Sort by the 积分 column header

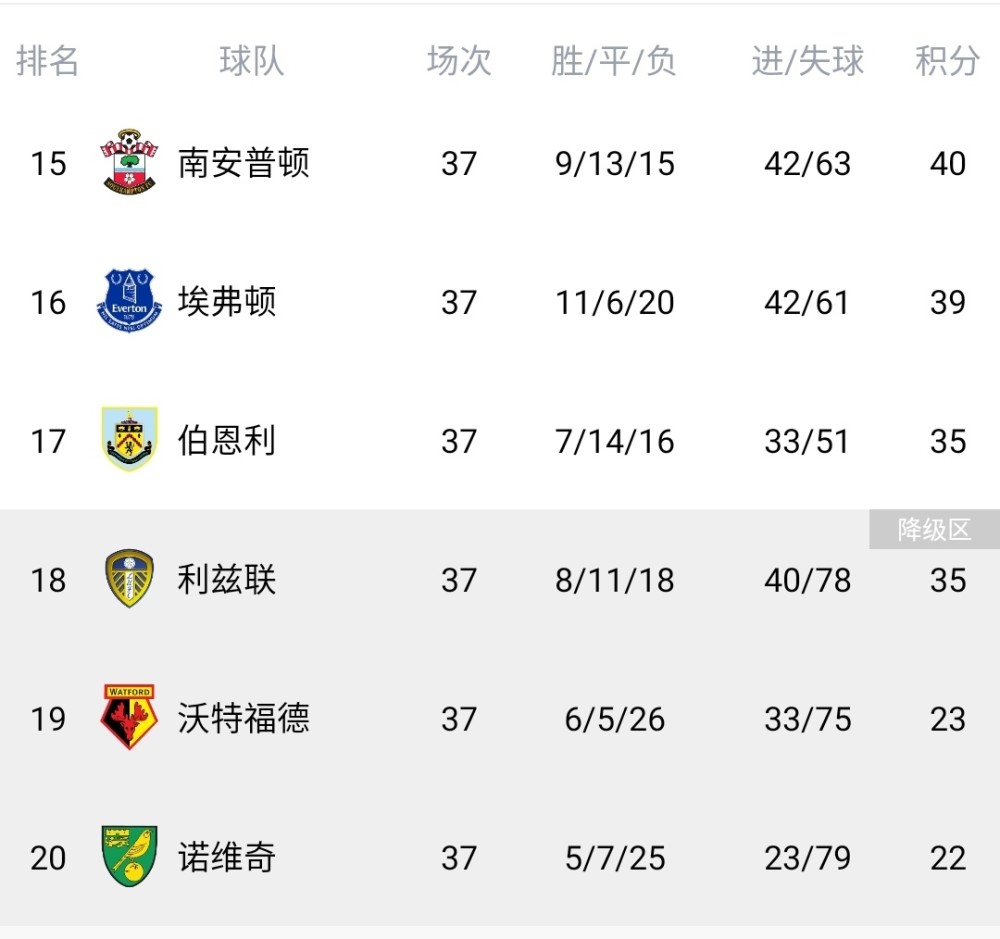[x=947, y=61]
